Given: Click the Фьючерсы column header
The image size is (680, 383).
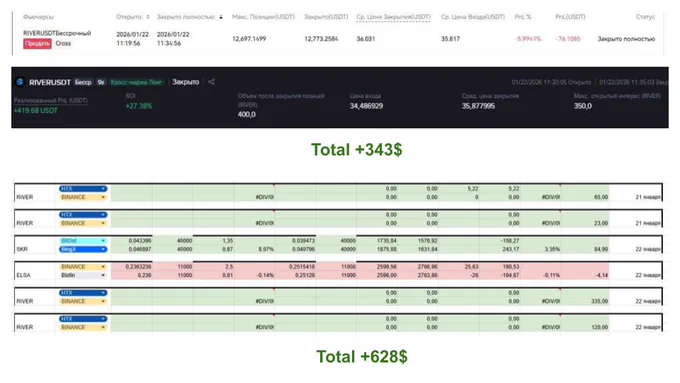Looking at the screenshot, I should [x=39, y=17].
